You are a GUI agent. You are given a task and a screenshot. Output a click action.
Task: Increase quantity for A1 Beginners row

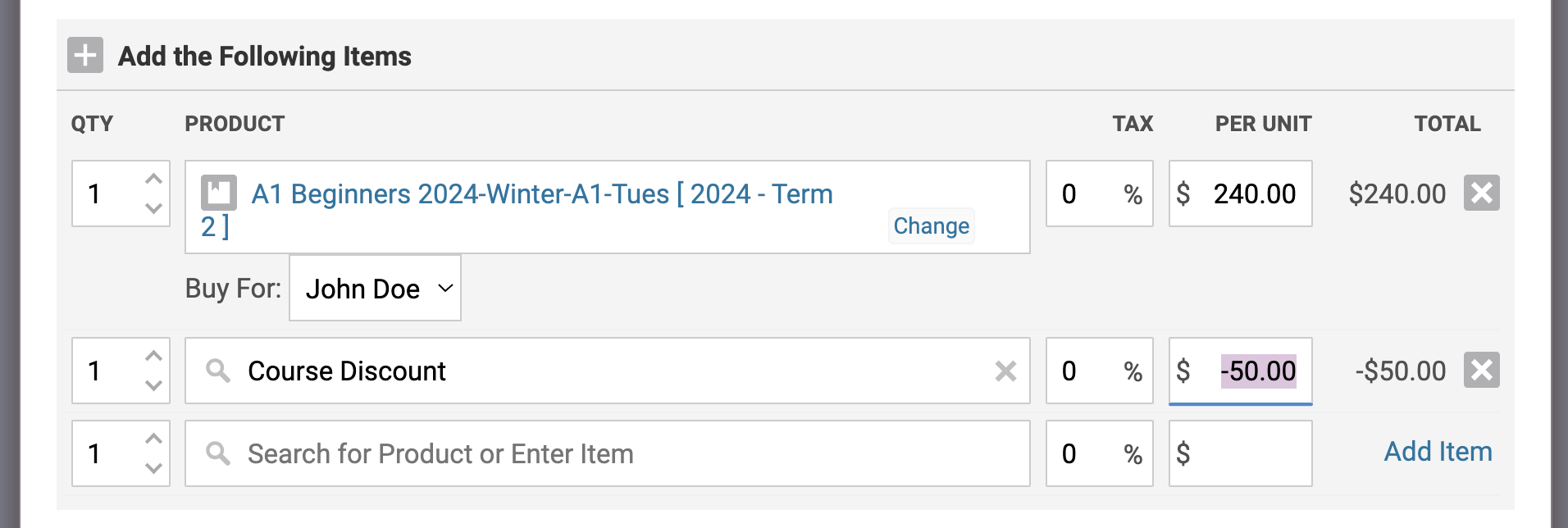(x=153, y=180)
